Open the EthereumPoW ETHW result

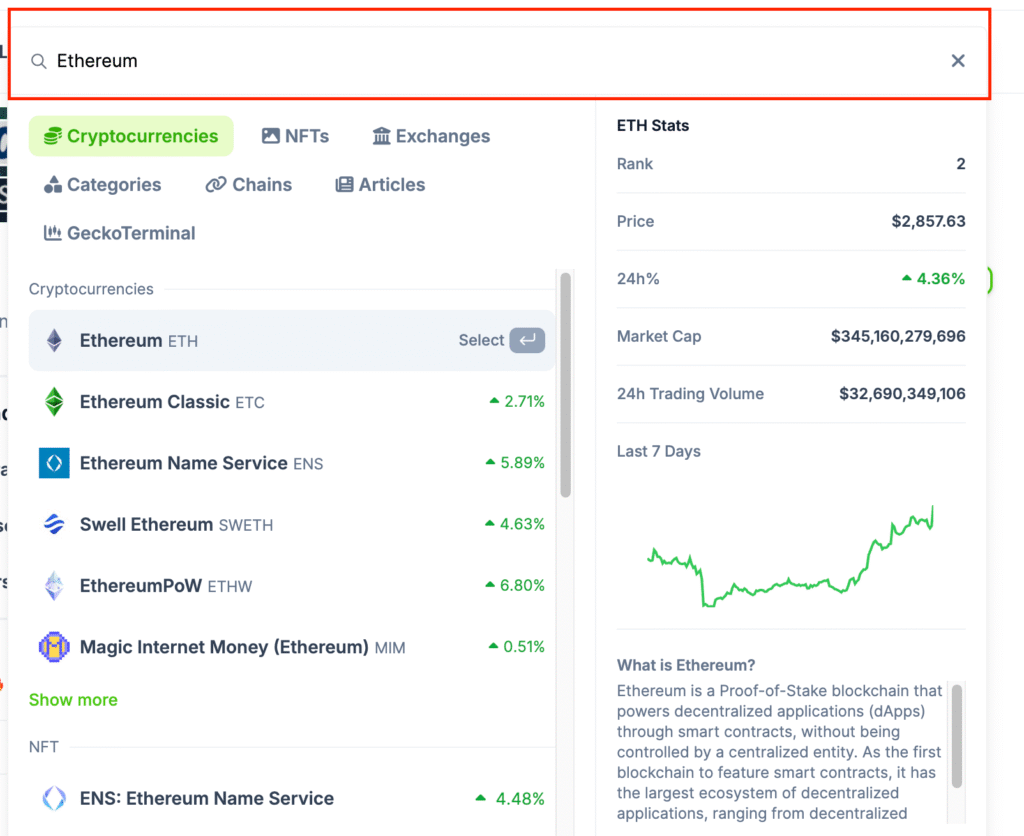291,586
